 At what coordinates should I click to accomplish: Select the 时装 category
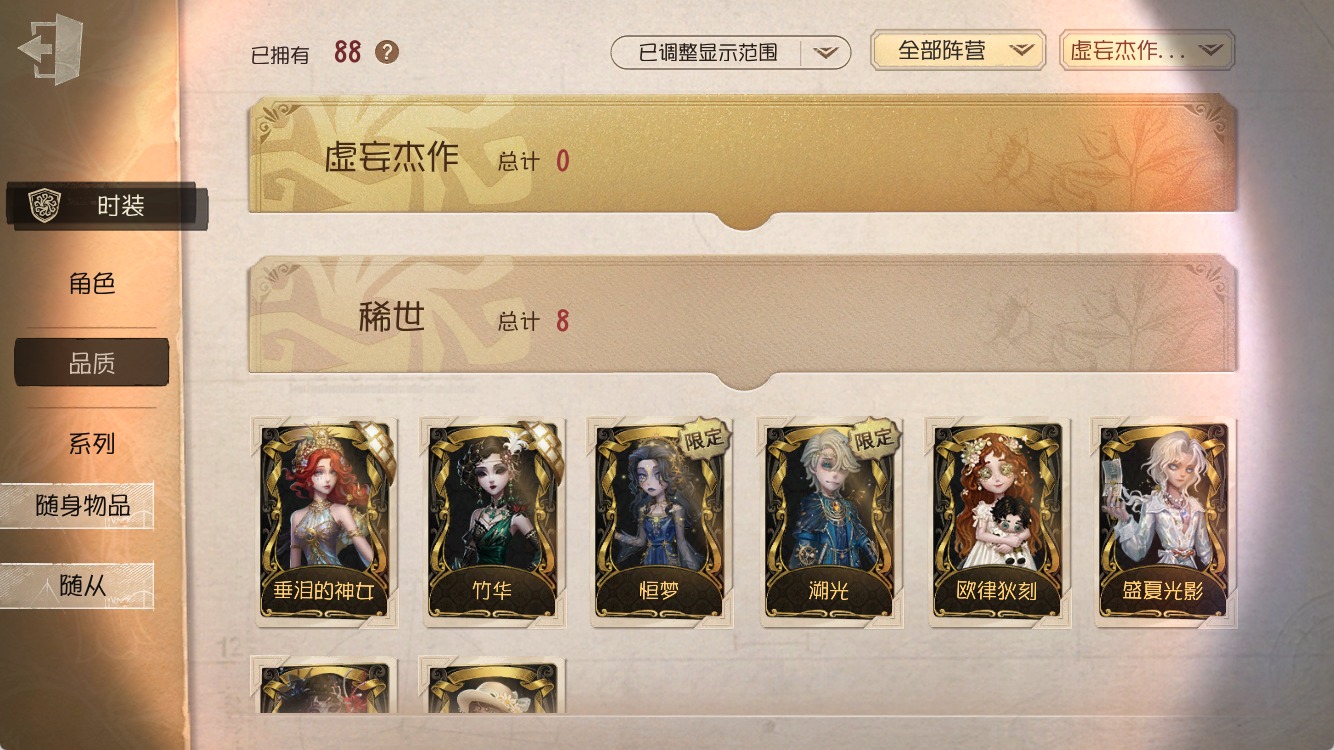(105, 206)
